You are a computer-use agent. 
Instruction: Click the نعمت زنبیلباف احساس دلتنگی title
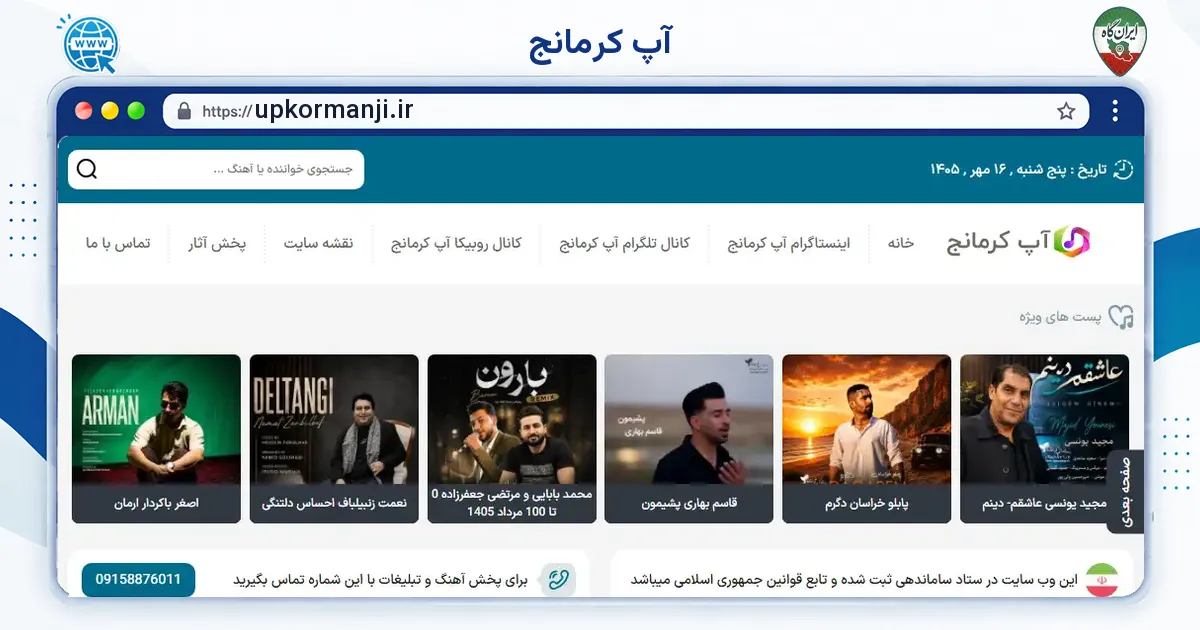334,503
